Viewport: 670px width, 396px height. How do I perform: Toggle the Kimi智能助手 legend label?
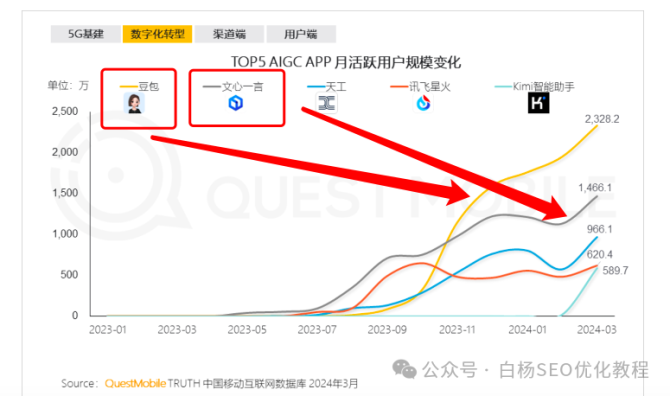point(544,87)
